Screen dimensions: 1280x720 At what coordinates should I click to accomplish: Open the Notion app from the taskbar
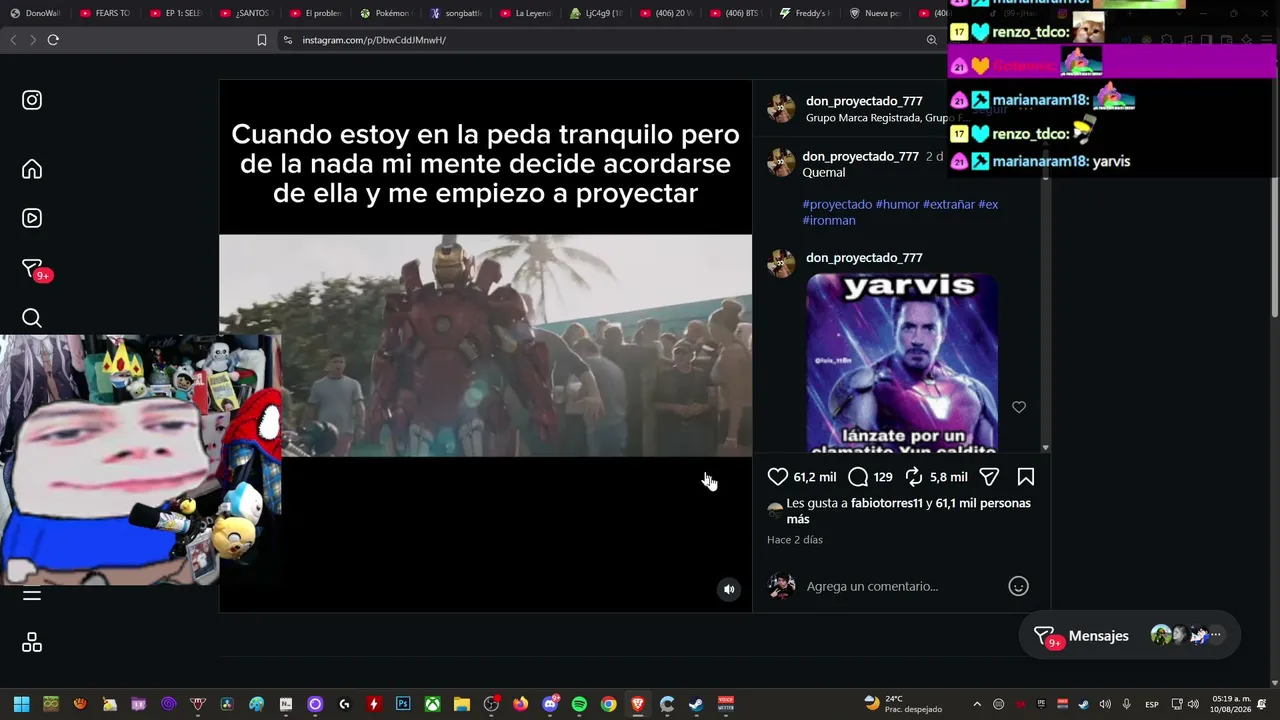286,704
